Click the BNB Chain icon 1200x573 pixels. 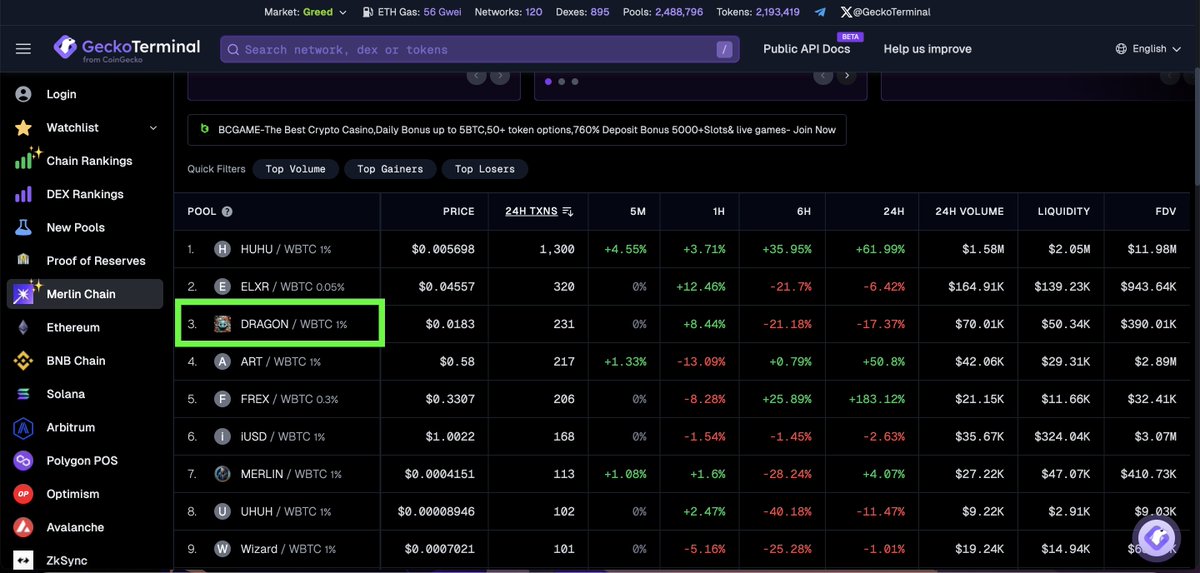click(24, 361)
